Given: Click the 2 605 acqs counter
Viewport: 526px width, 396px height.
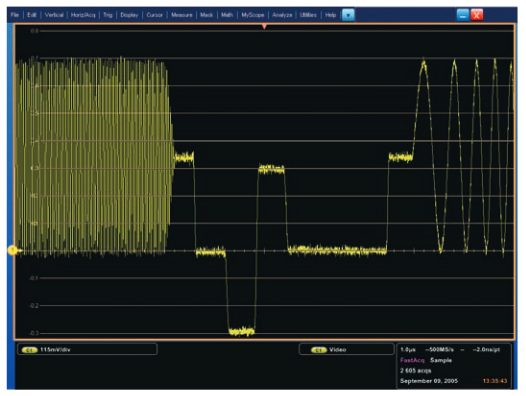Looking at the screenshot, I should (416, 370).
